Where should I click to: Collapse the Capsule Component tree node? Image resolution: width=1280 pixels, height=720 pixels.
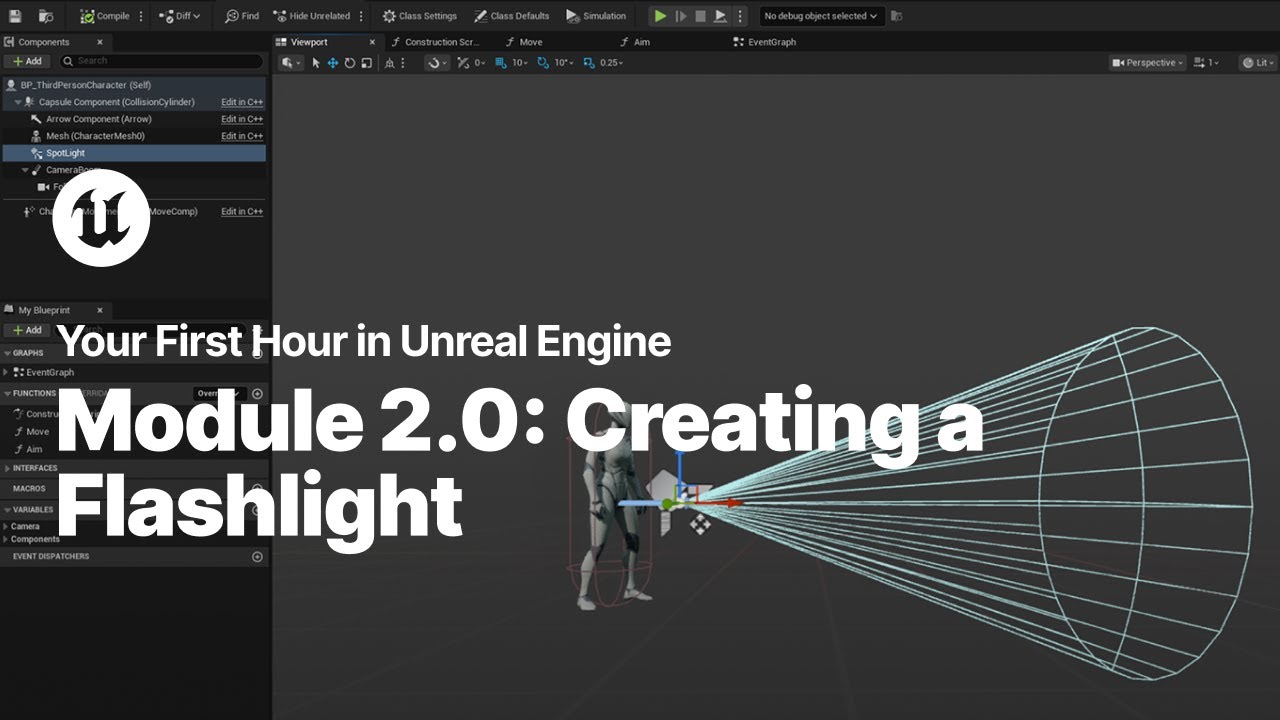coord(18,102)
